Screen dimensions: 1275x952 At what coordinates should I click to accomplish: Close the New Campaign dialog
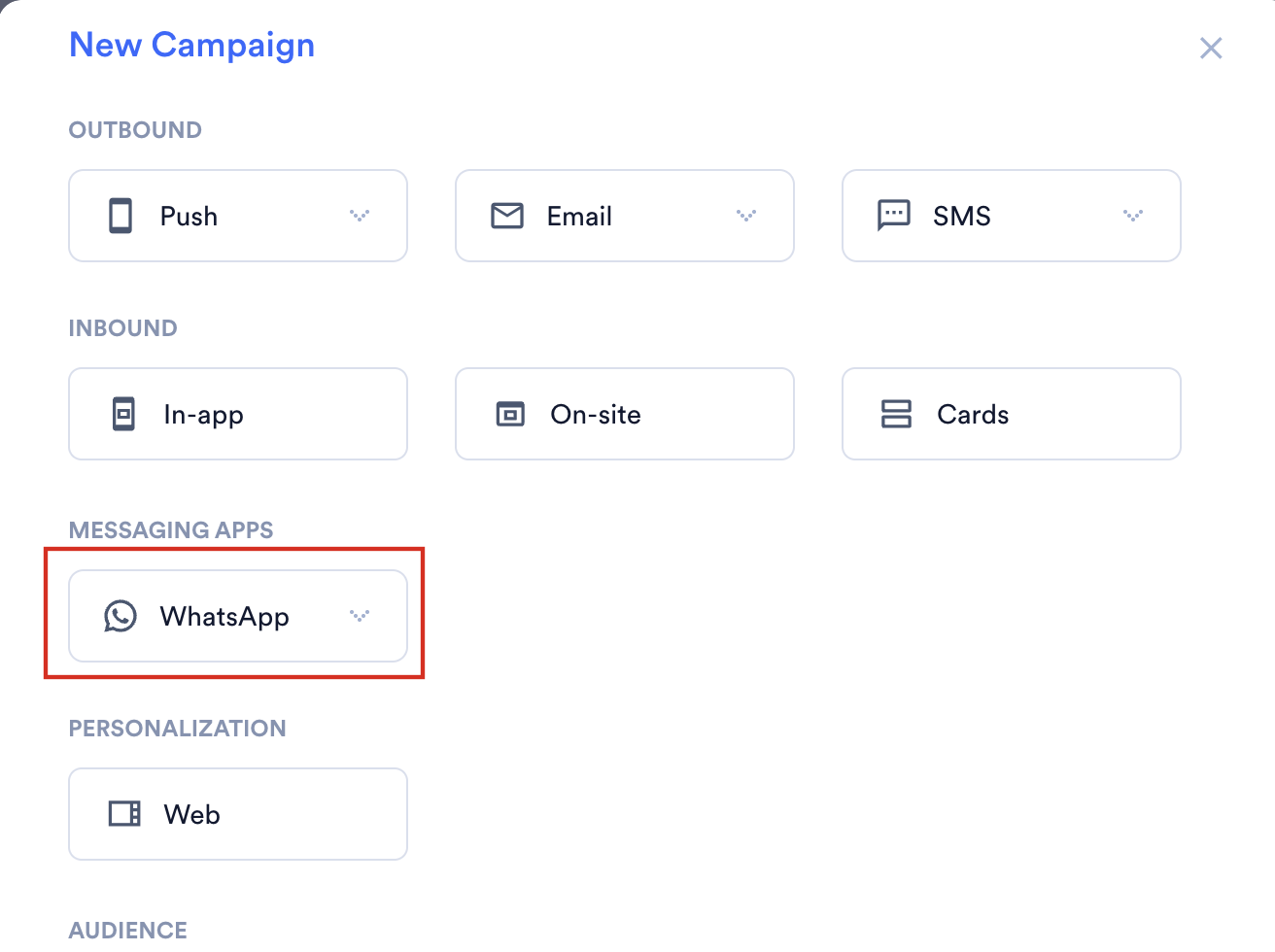click(1211, 48)
